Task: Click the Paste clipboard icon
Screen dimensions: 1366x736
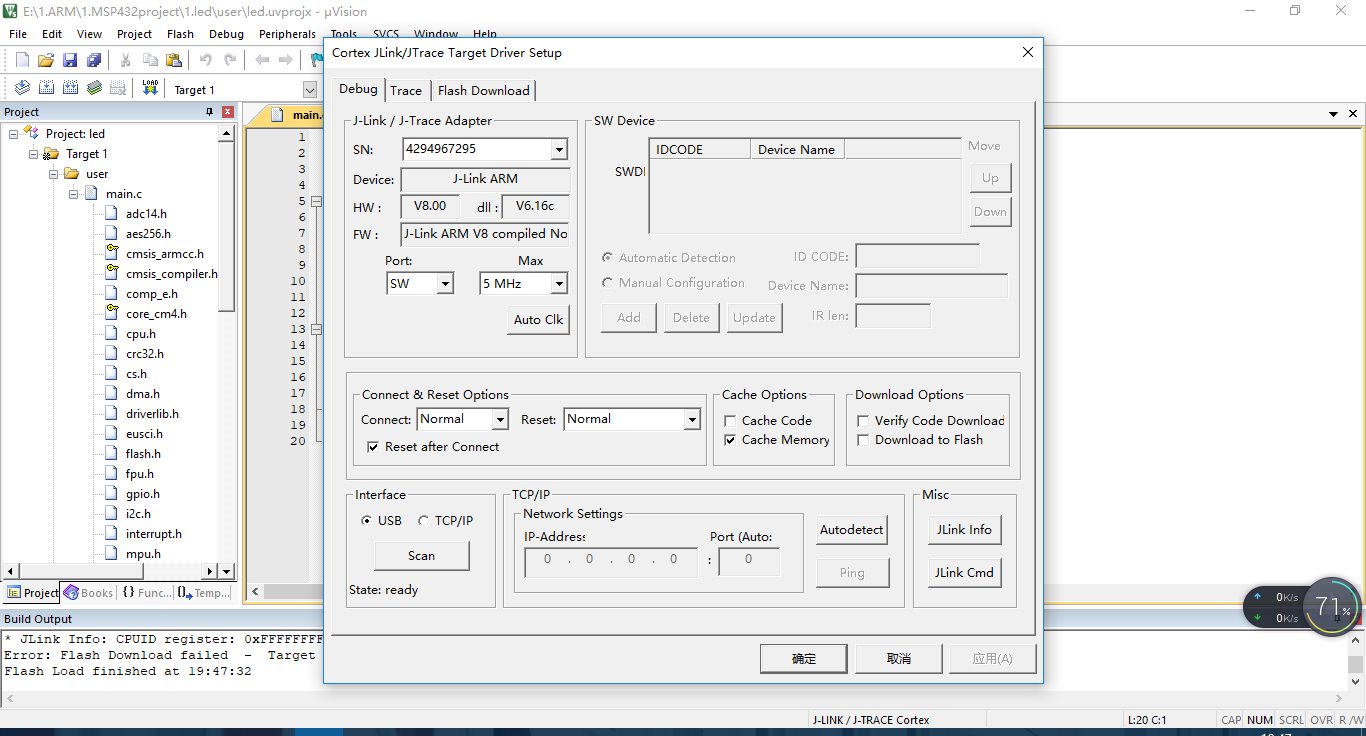Action: (x=174, y=60)
